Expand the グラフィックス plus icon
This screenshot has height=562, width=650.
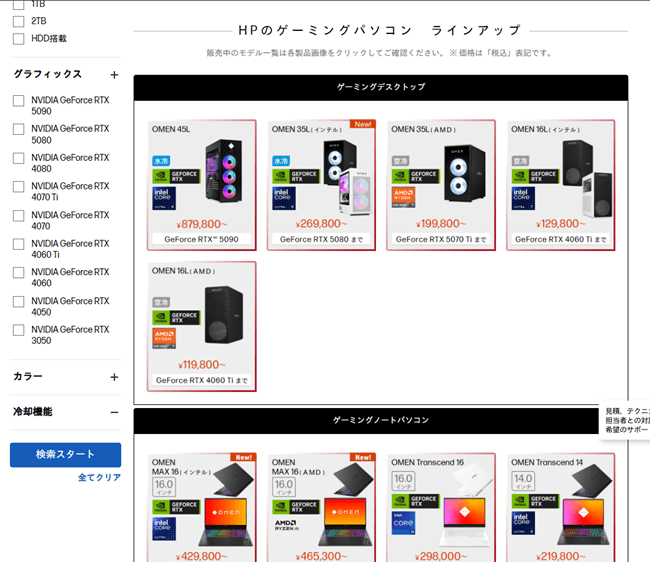click(x=114, y=75)
